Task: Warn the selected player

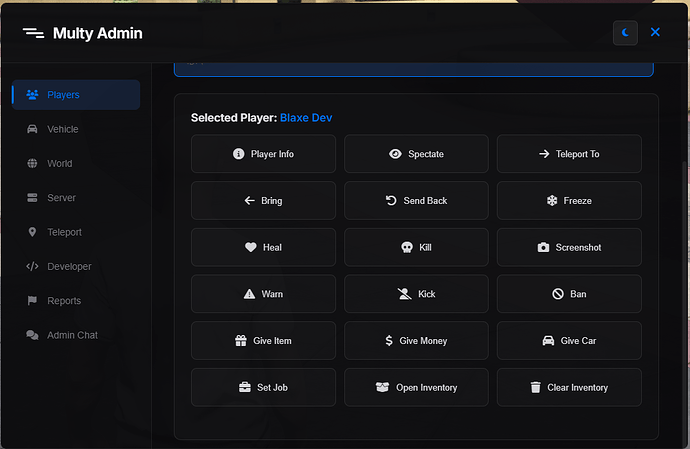Action: click(263, 294)
